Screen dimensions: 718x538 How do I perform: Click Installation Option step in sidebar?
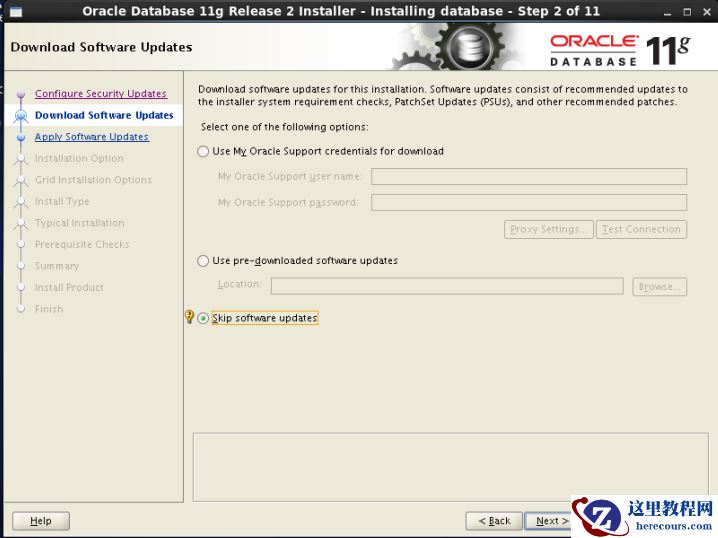79,158
